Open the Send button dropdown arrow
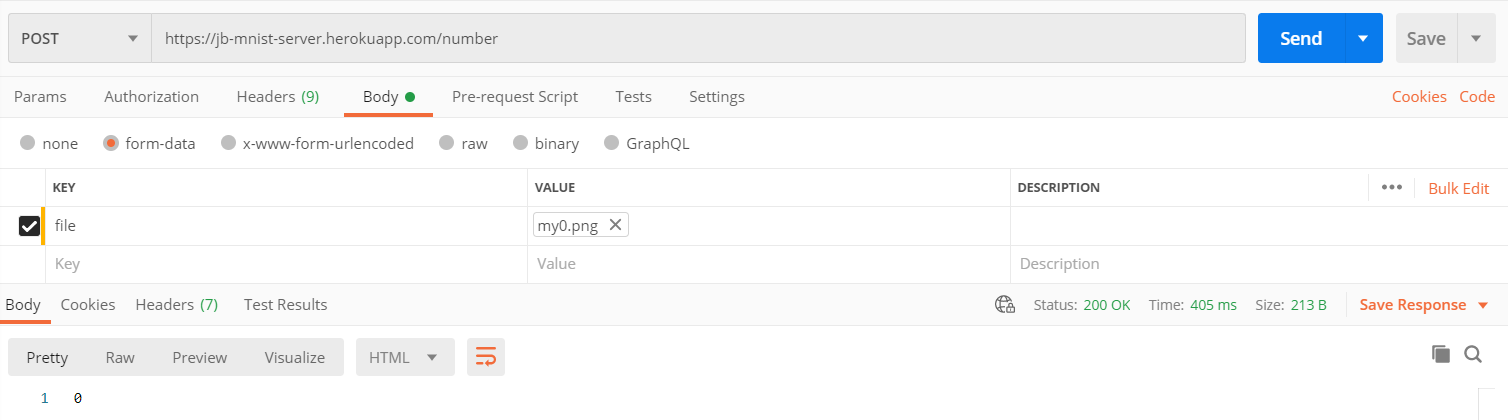This screenshot has height=420, width=1509. [1363, 38]
